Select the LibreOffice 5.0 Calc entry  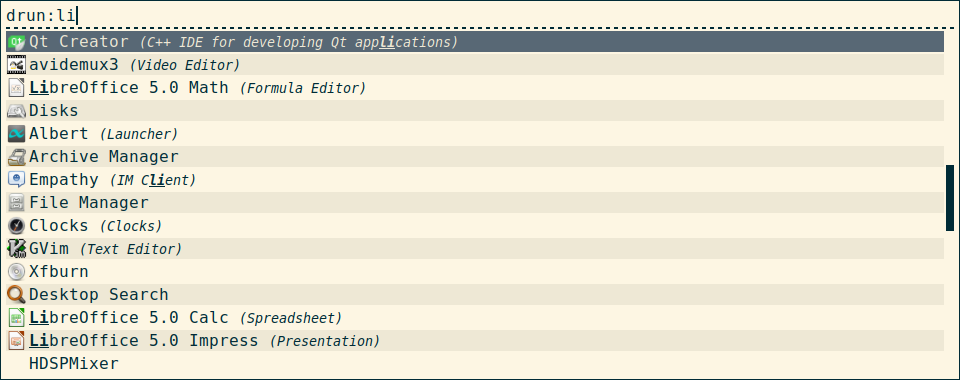pyautogui.click(x=475, y=318)
